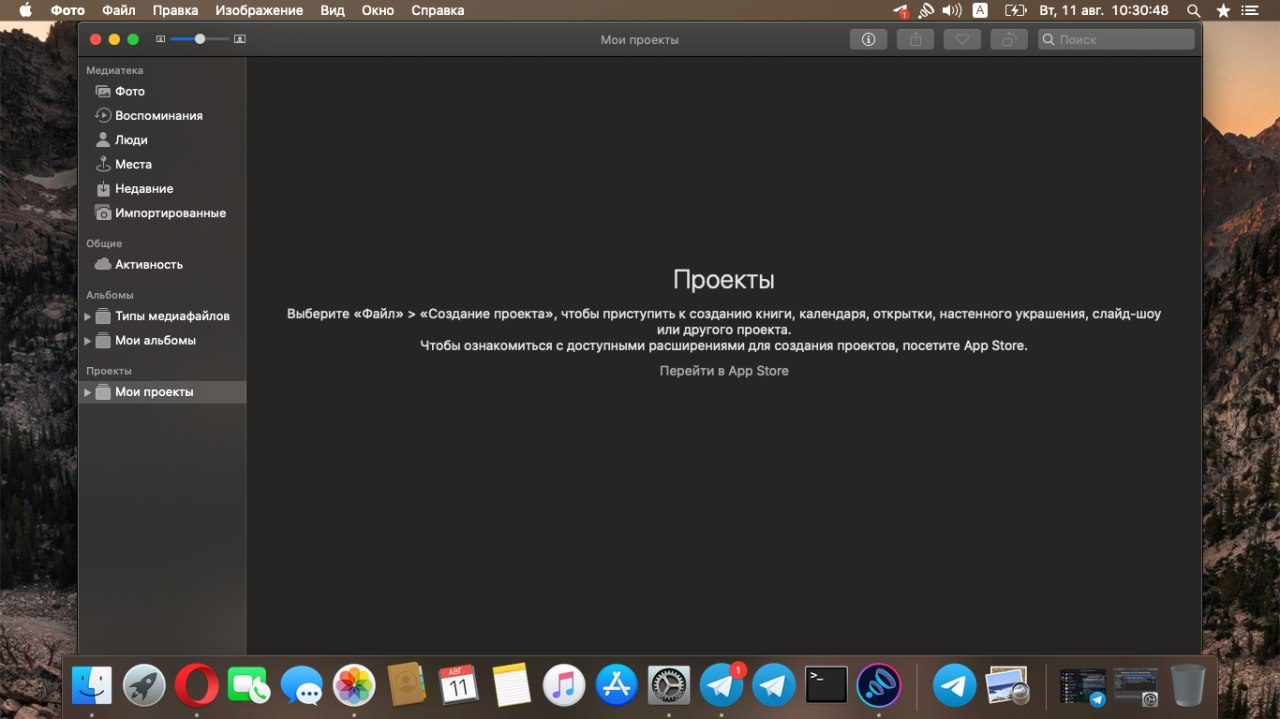Open the Вид menu
The height and width of the screenshot is (719, 1280).
tap(333, 10)
